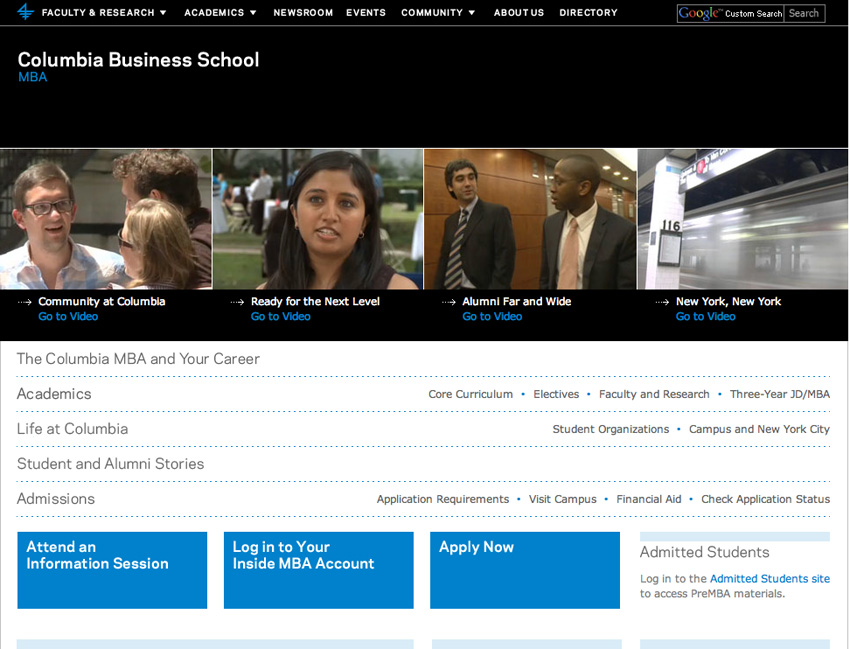Follow the Admitted Students site link

(x=769, y=579)
